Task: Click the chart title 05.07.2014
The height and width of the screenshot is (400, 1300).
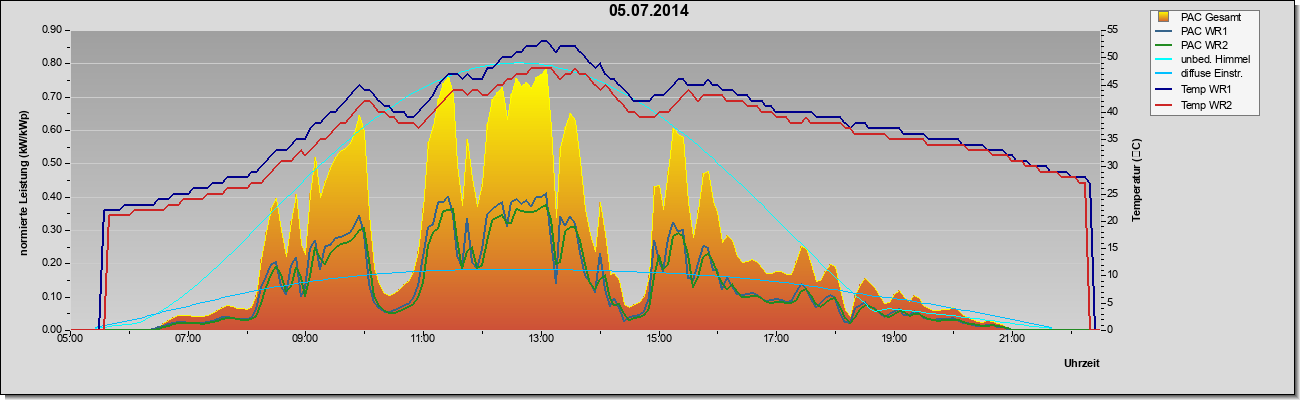Action: coord(649,11)
